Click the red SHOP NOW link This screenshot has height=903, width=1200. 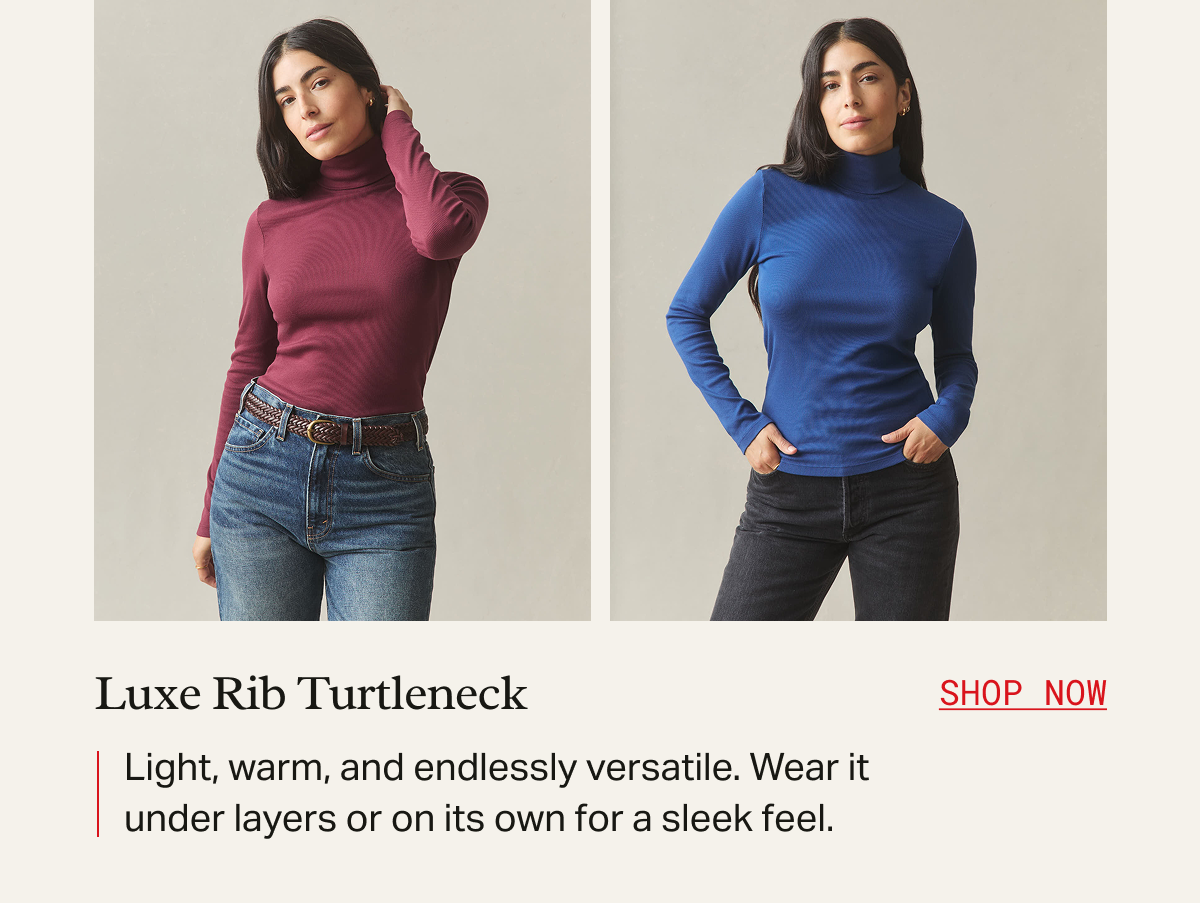click(1022, 693)
